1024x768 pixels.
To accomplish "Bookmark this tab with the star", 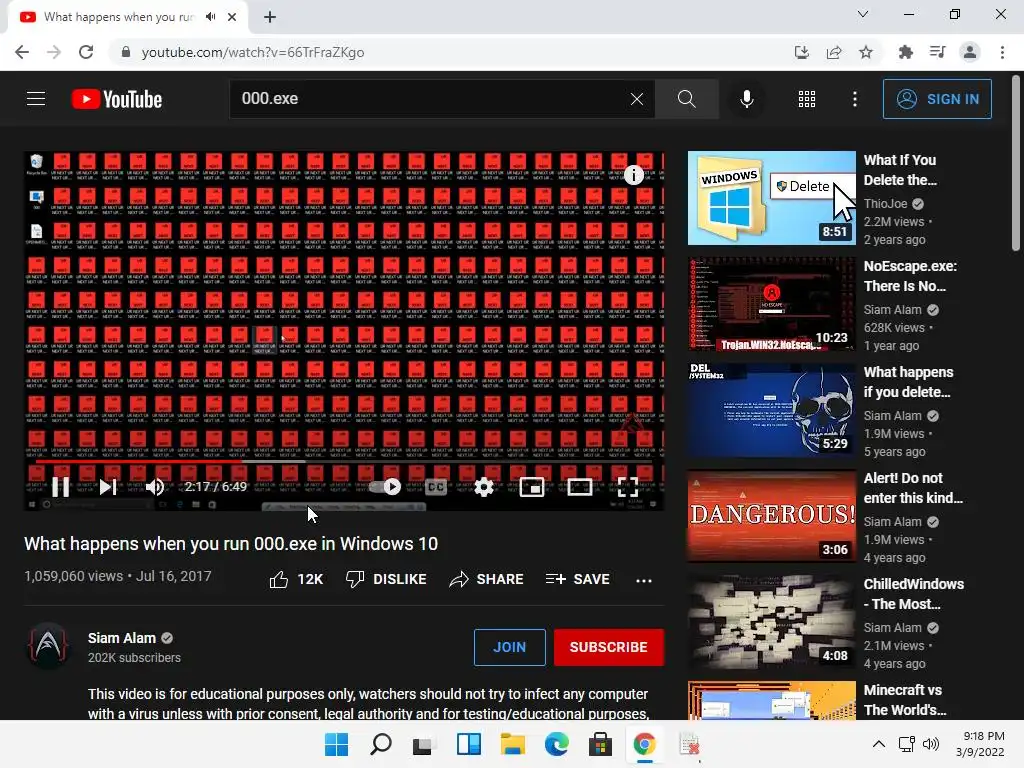I will [866, 52].
